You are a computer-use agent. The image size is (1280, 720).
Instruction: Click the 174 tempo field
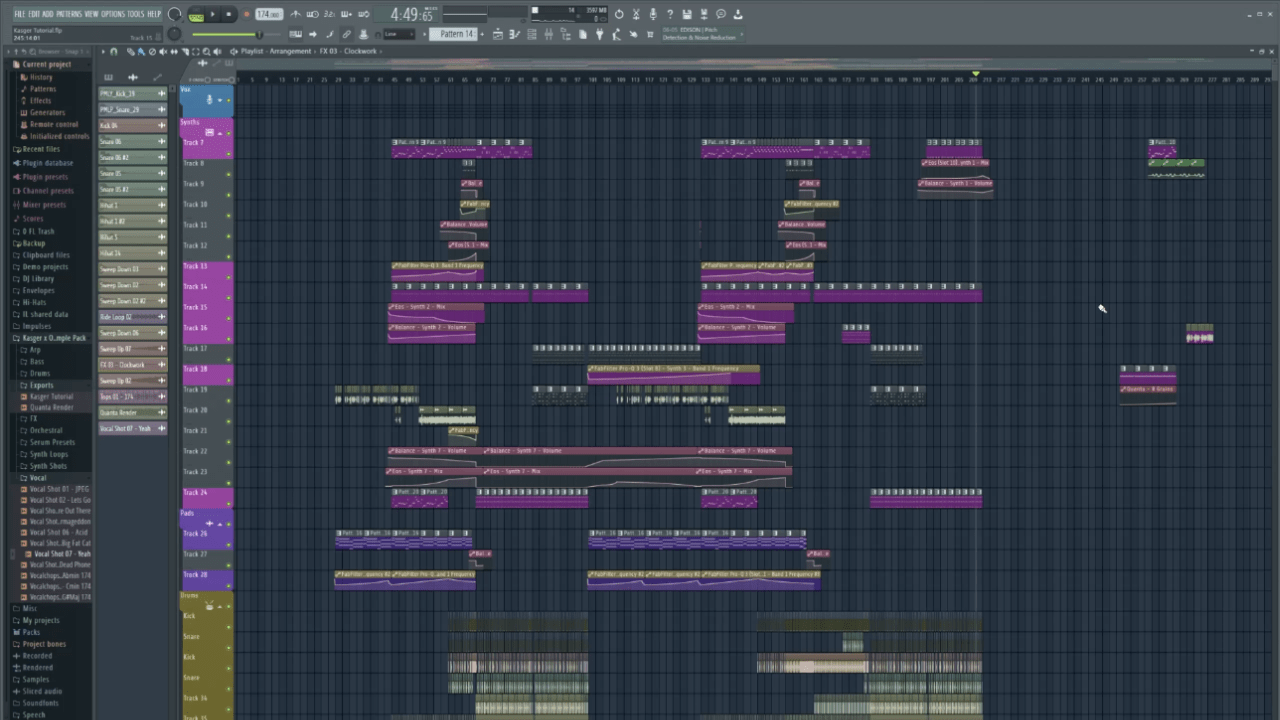coord(268,14)
